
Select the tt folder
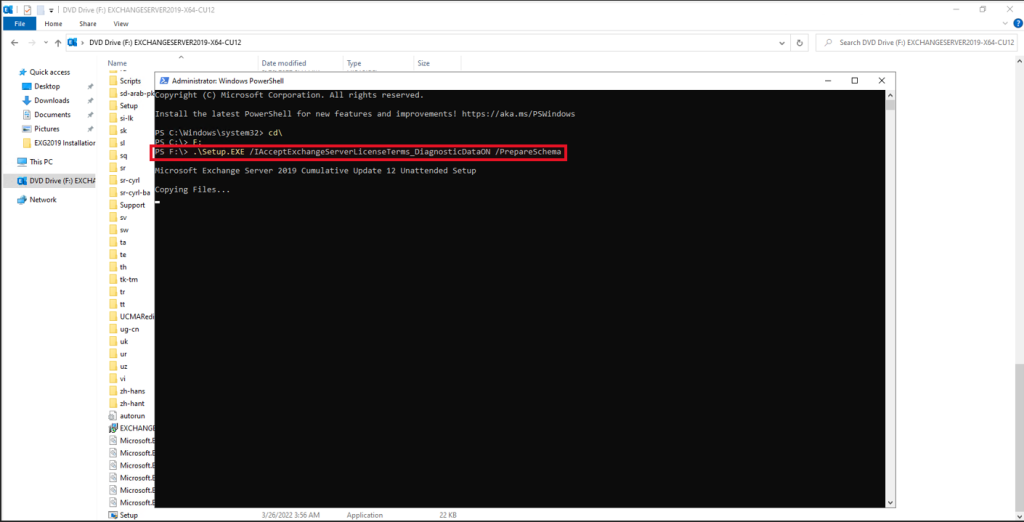[x=122, y=304]
